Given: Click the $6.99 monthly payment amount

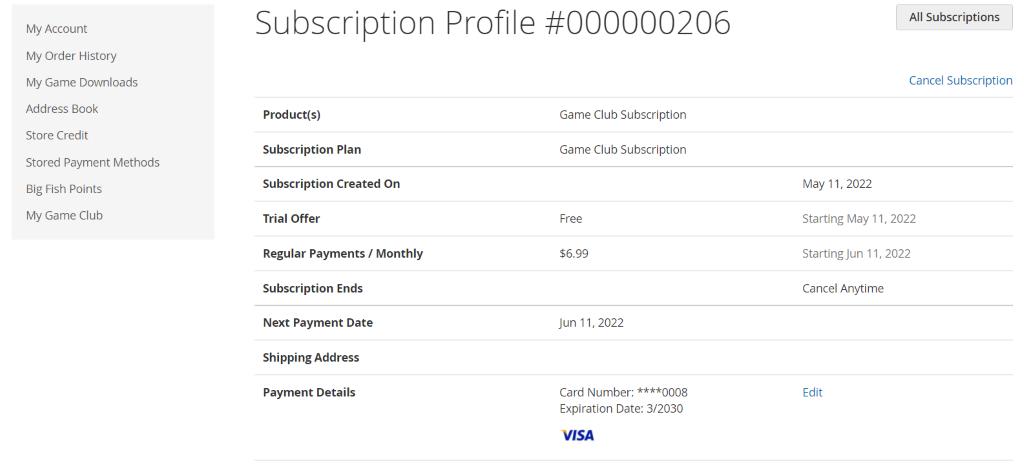Looking at the screenshot, I should [x=574, y=254].
